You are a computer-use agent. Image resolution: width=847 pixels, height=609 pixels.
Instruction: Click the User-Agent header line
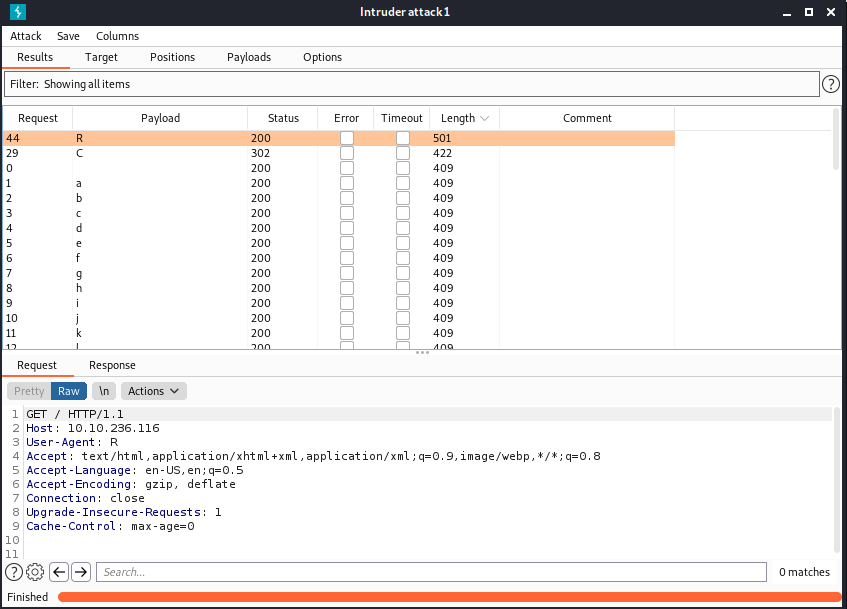coord(72,442)
